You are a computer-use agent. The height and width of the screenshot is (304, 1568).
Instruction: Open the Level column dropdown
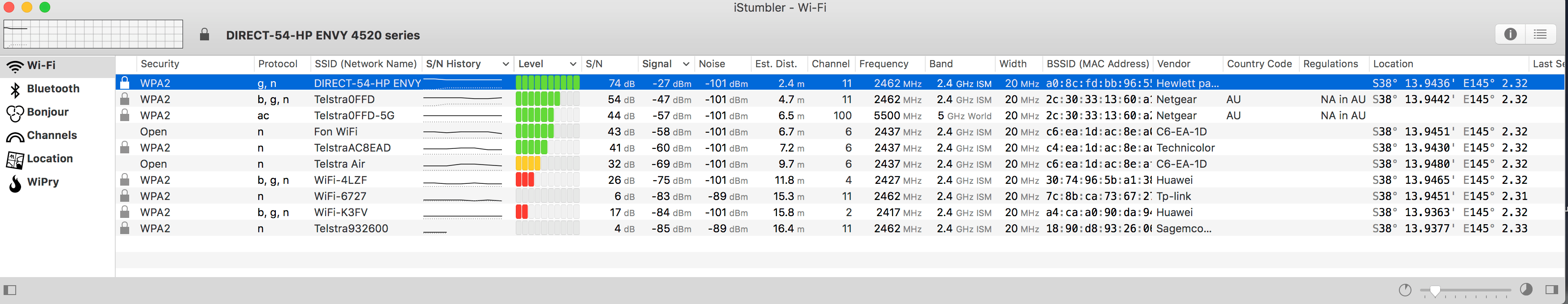(573, 64)
